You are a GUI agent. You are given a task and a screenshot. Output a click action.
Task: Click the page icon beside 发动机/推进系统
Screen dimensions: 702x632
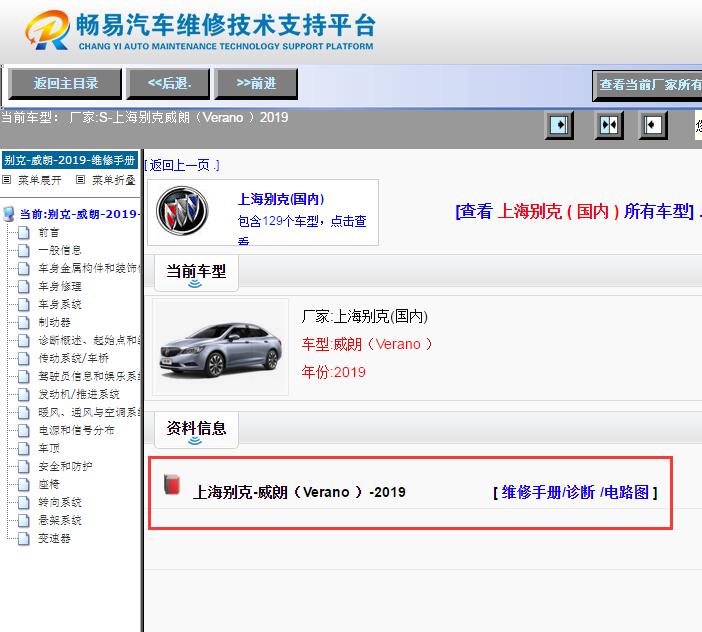tap(24, 394)
